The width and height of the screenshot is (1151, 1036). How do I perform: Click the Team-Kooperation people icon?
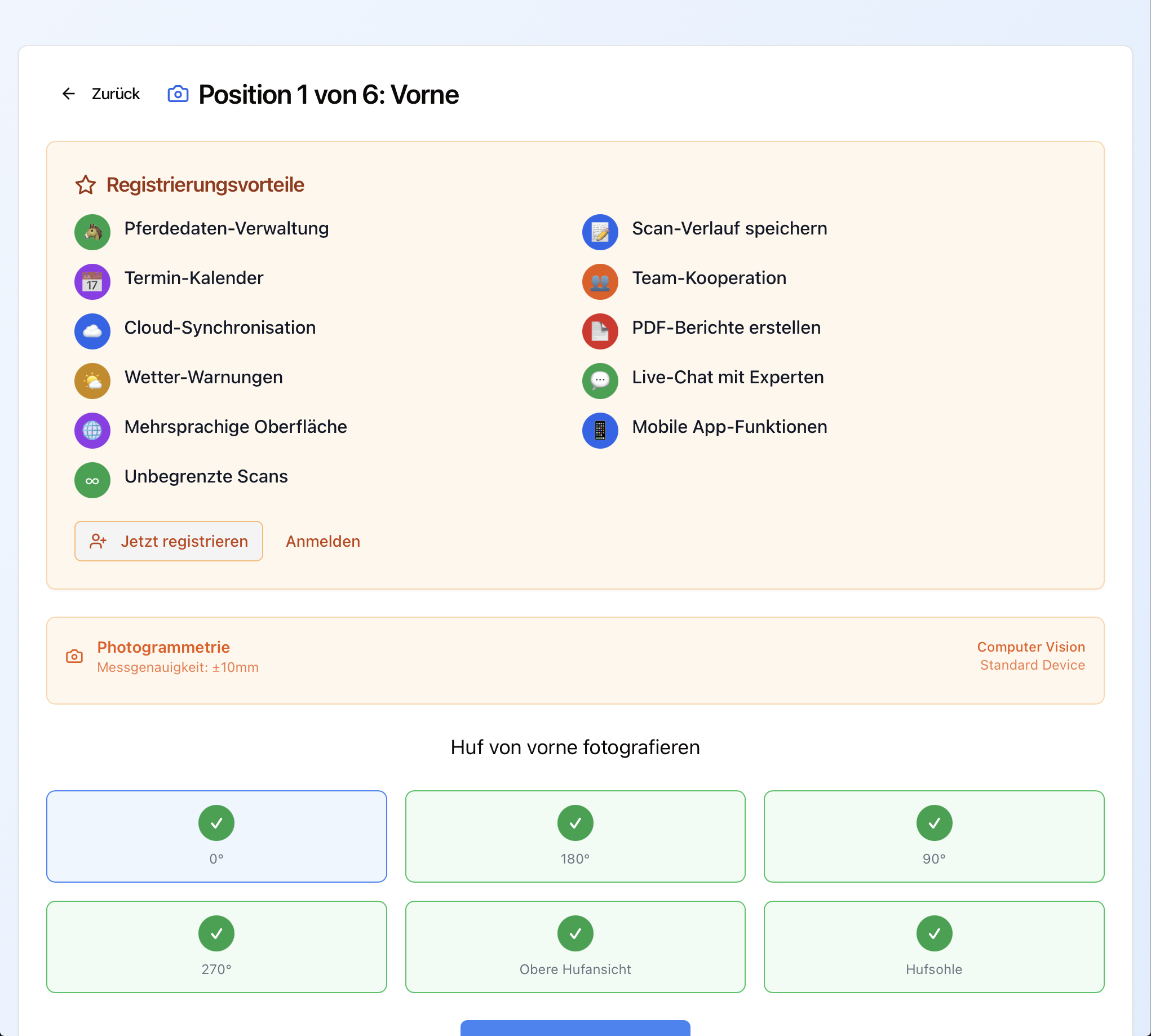600,282
